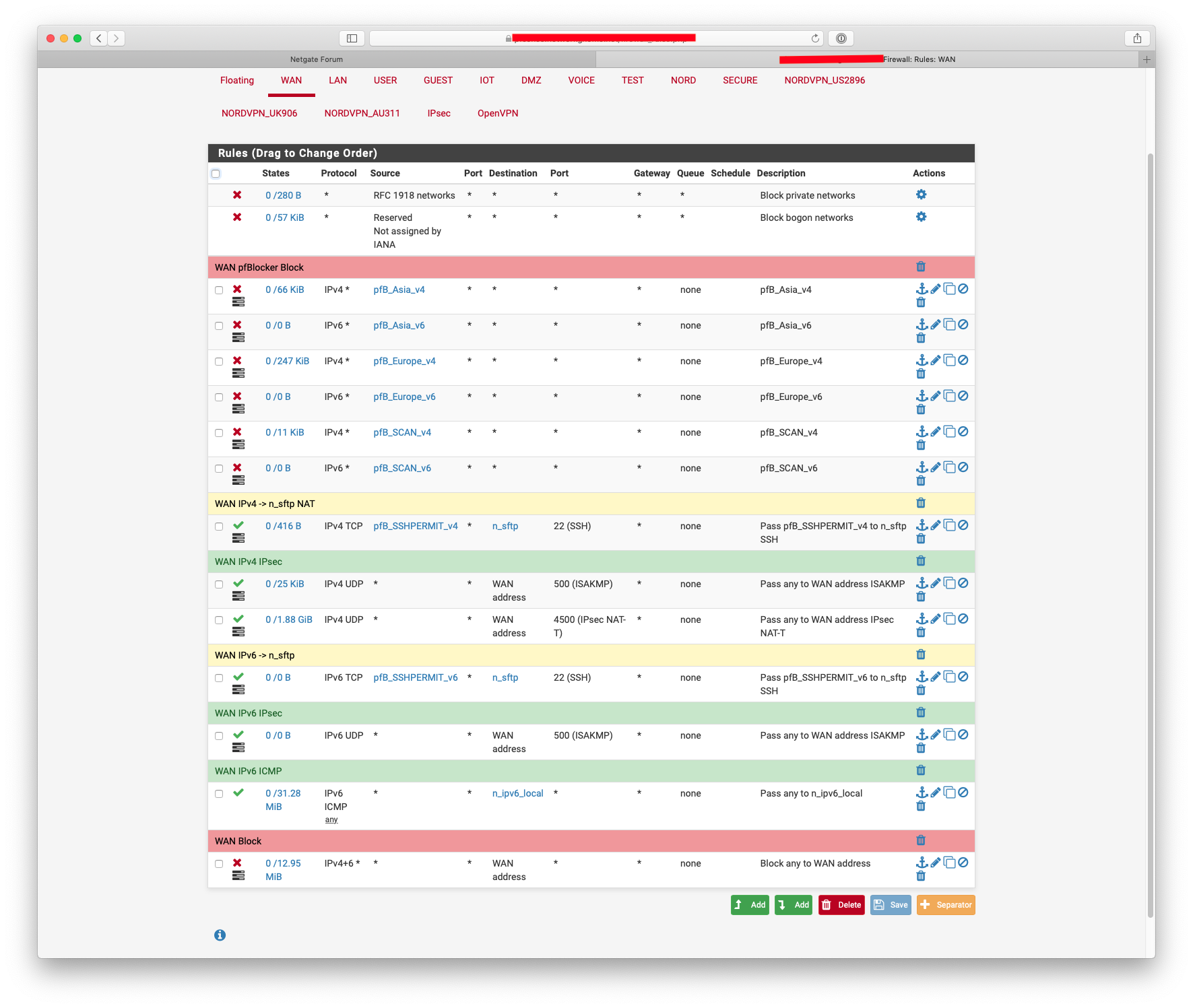Viewport: 1193px width, 1008px height.
Task: Disable the Pass any to n_ipv6_local rule
Action: coord(963,793)
